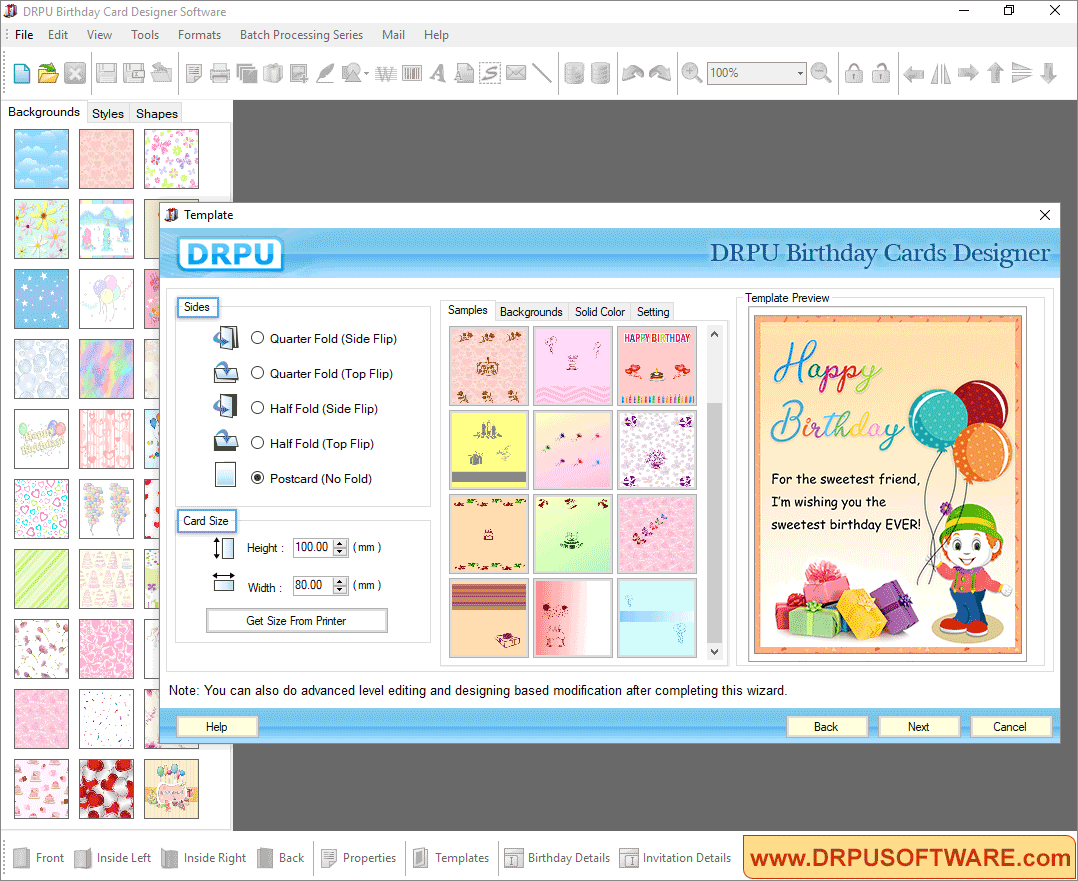The height and width of the screenshot is (881, 1078).
Task: Pick the red hearts background swatch
Action: 107,789
